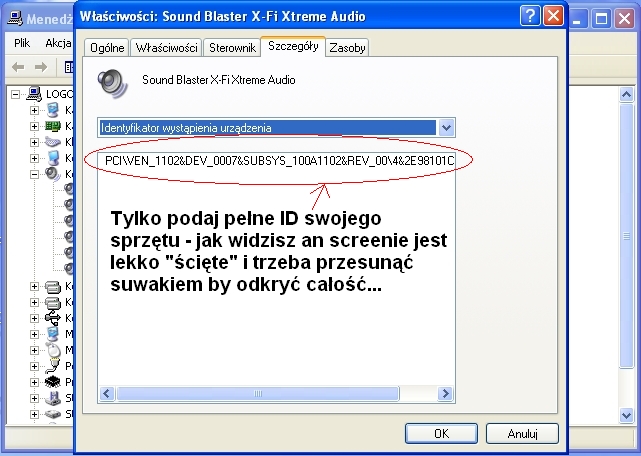Click the speaker icon in the properties dialog
The image size is (641, 456).
112,83
